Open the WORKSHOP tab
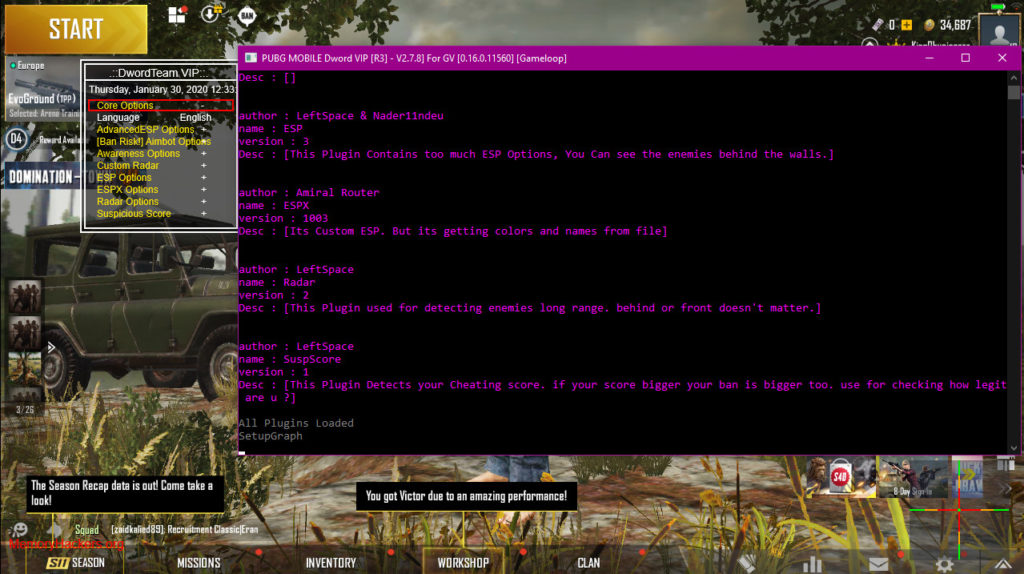 click(x=463, y=562)
